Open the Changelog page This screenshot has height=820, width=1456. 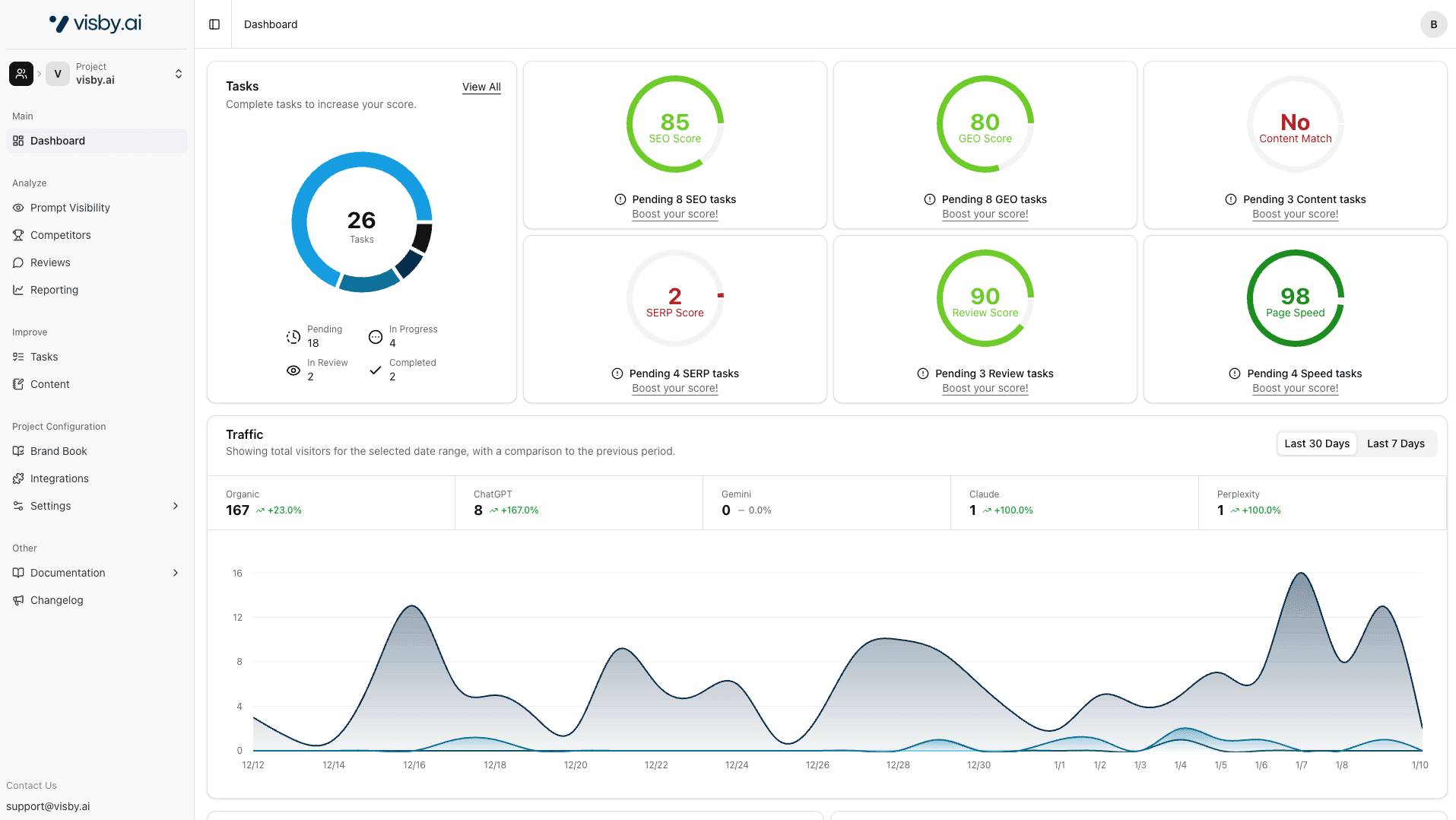56,600
